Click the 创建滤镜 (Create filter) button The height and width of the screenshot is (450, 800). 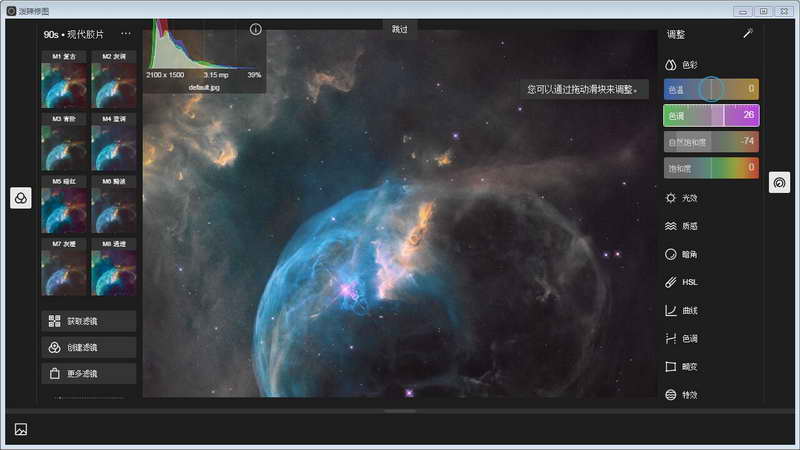[89, 347]
